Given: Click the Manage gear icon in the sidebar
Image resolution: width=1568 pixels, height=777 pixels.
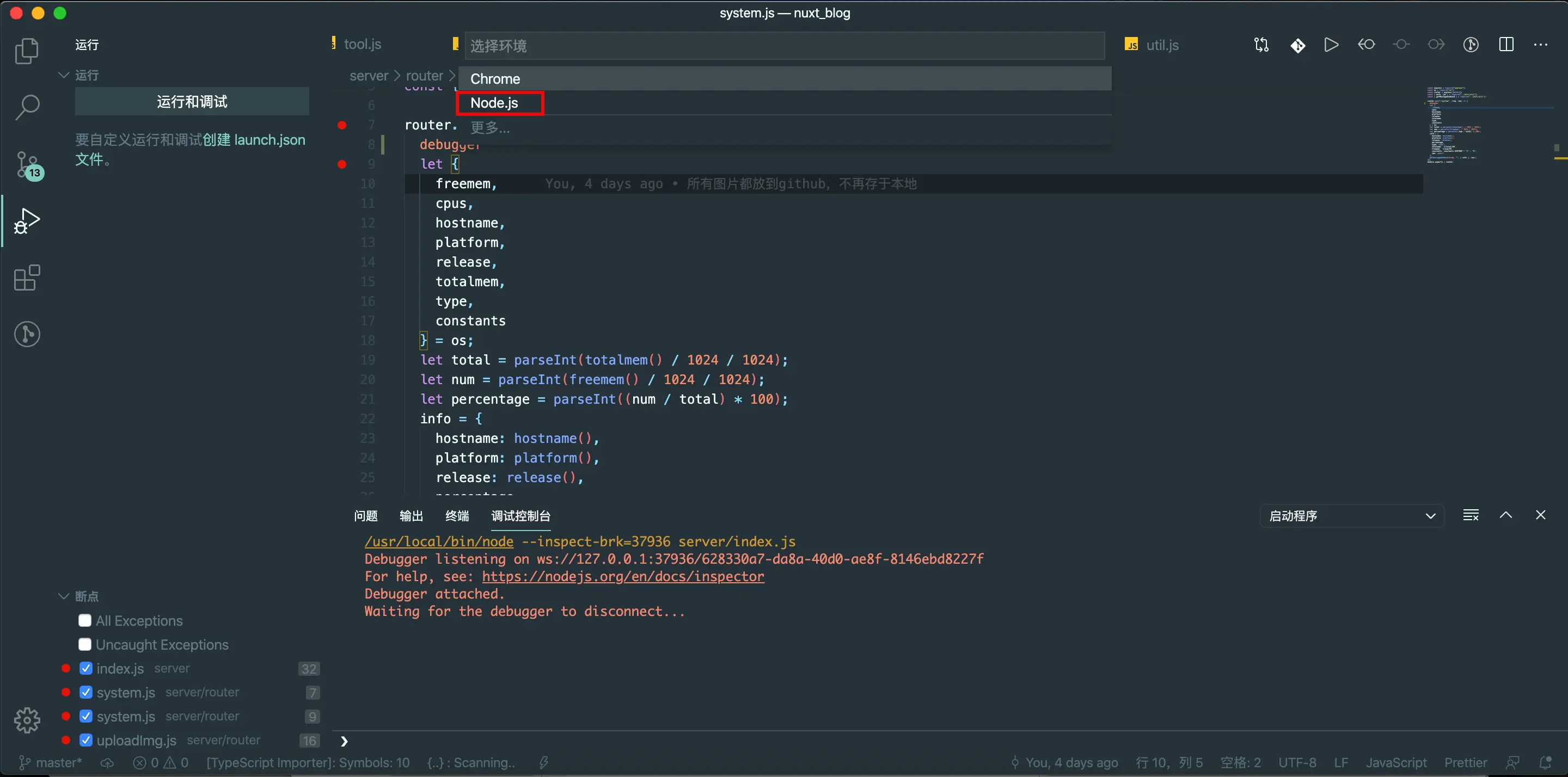Looking at the screenshot, I should click(x=27, y=720).
